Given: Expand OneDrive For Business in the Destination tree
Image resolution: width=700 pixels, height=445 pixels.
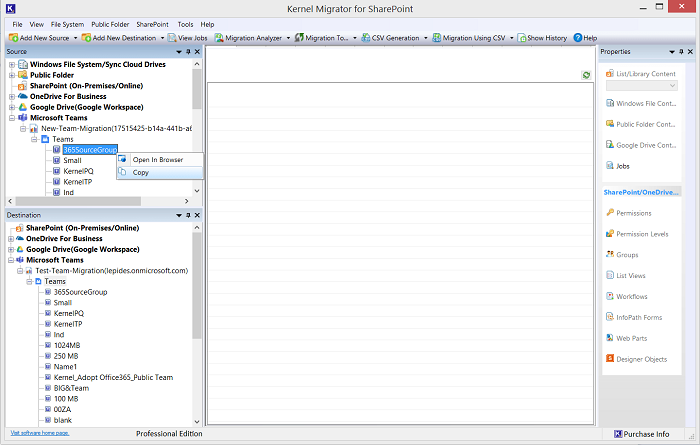Looking at the screenshot, I should [12, 239].
